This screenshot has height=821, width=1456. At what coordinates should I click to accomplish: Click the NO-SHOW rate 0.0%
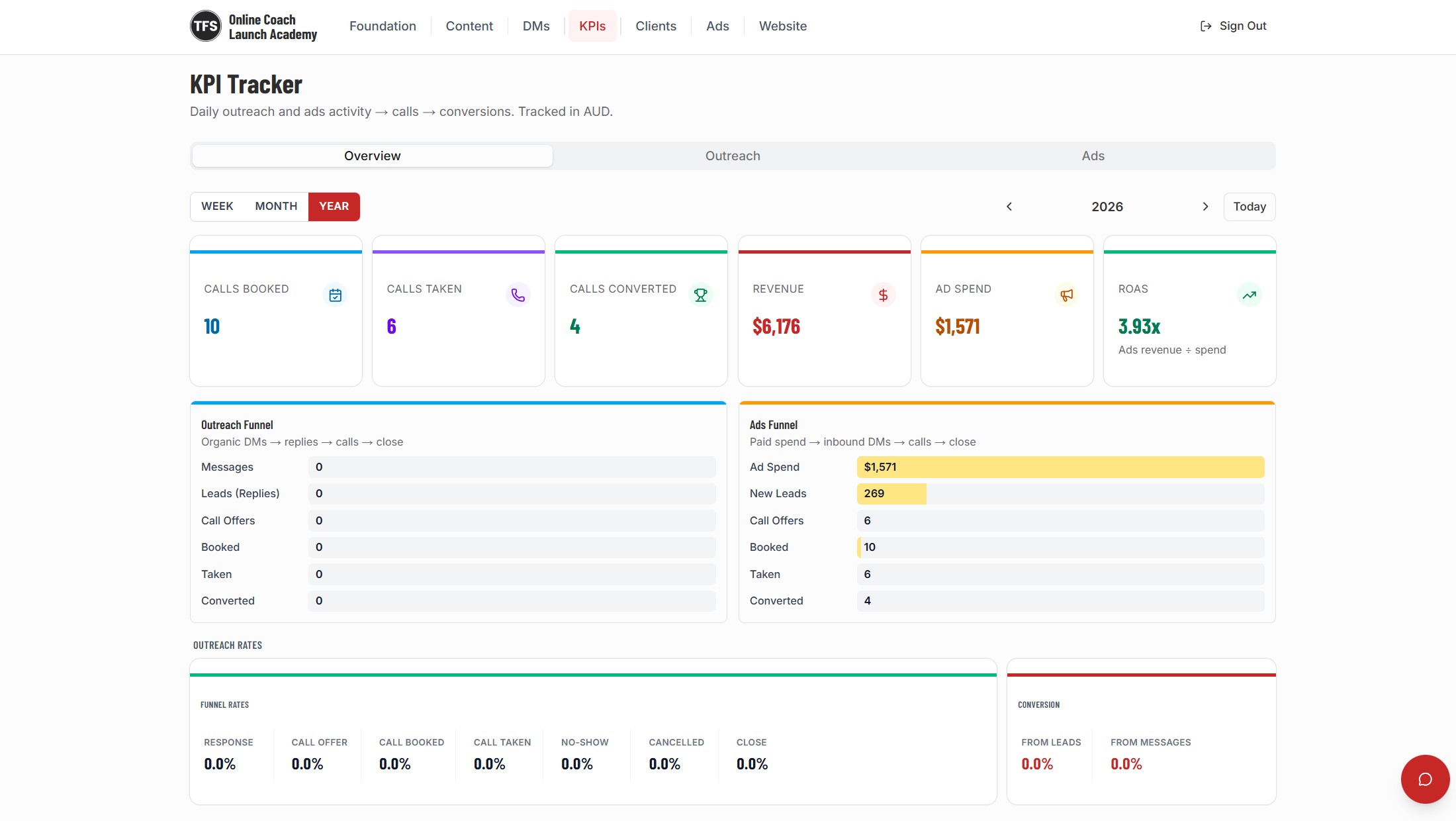tap(577, 765)
